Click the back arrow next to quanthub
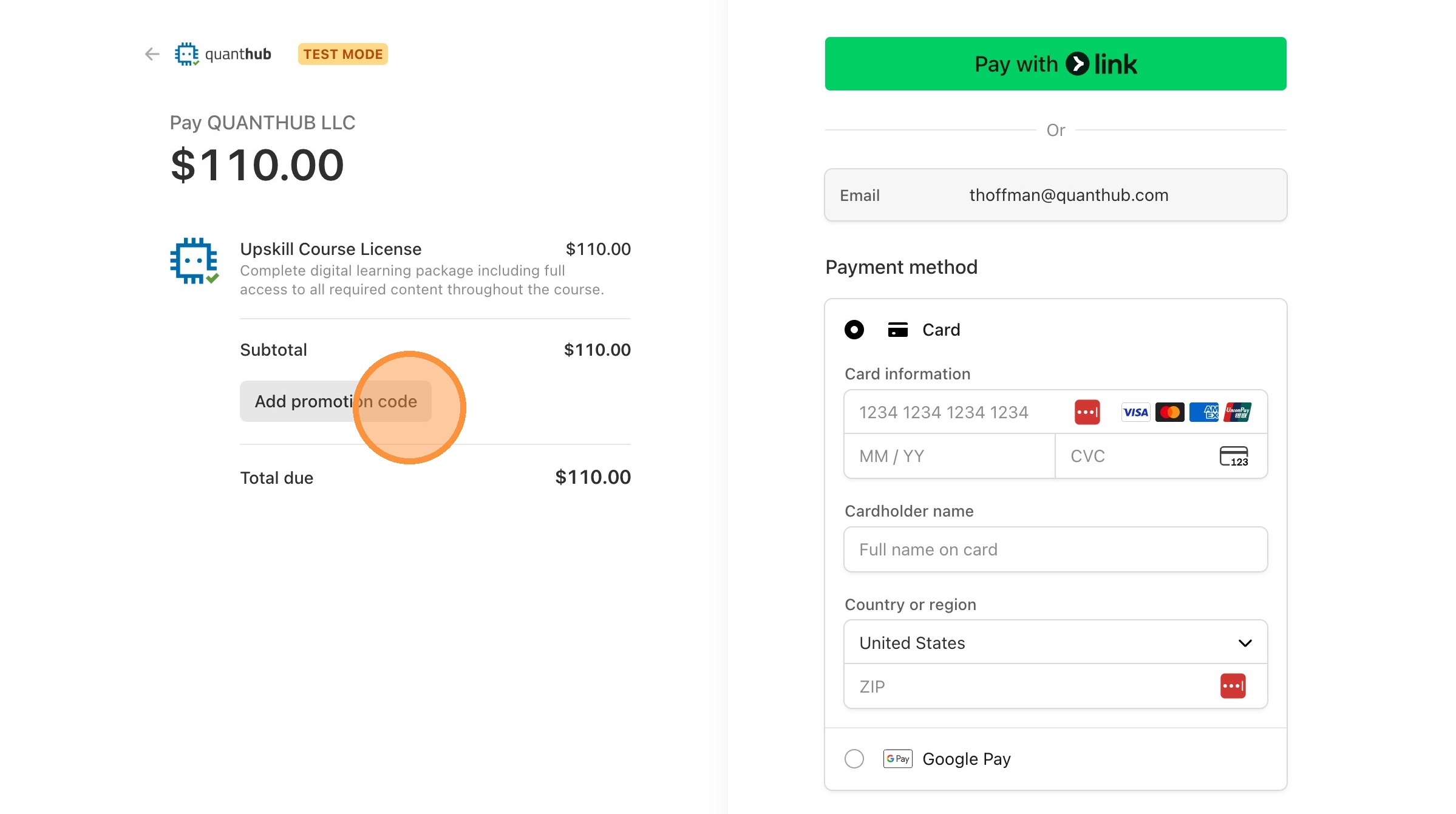 click(x=152, y=54)
